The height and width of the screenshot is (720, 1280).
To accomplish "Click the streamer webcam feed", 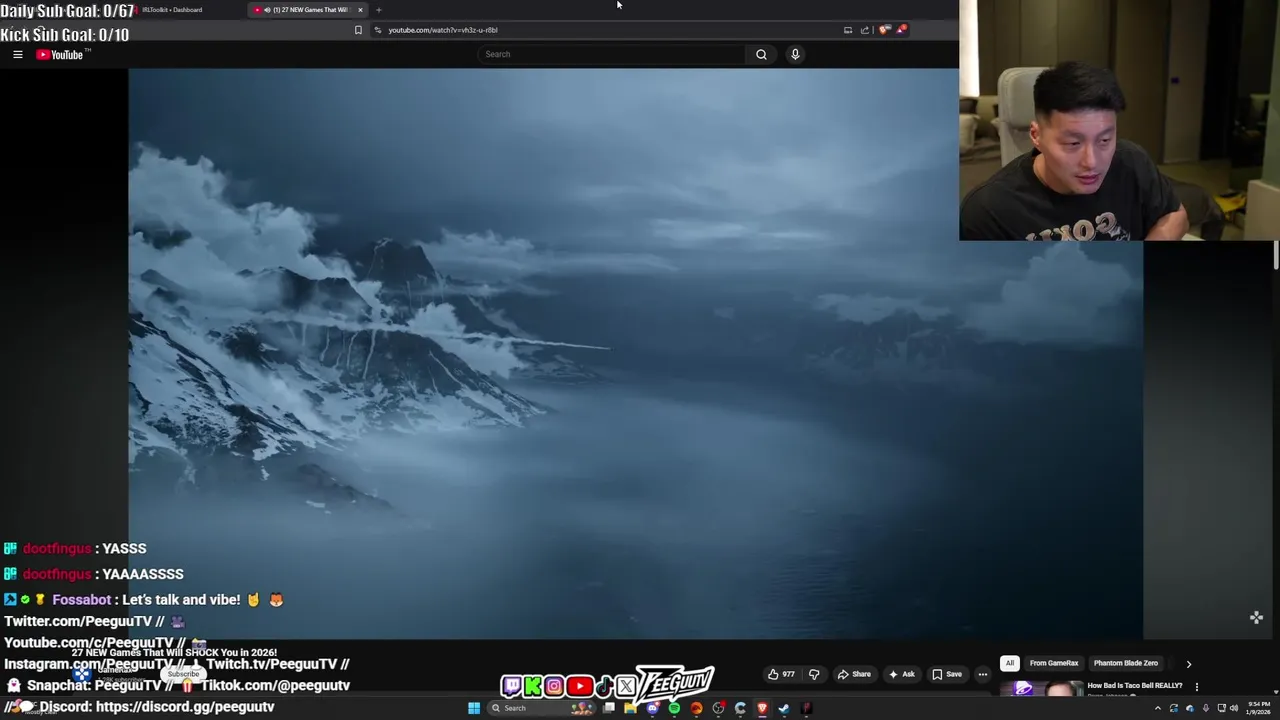I will (x=1119, y=120).
